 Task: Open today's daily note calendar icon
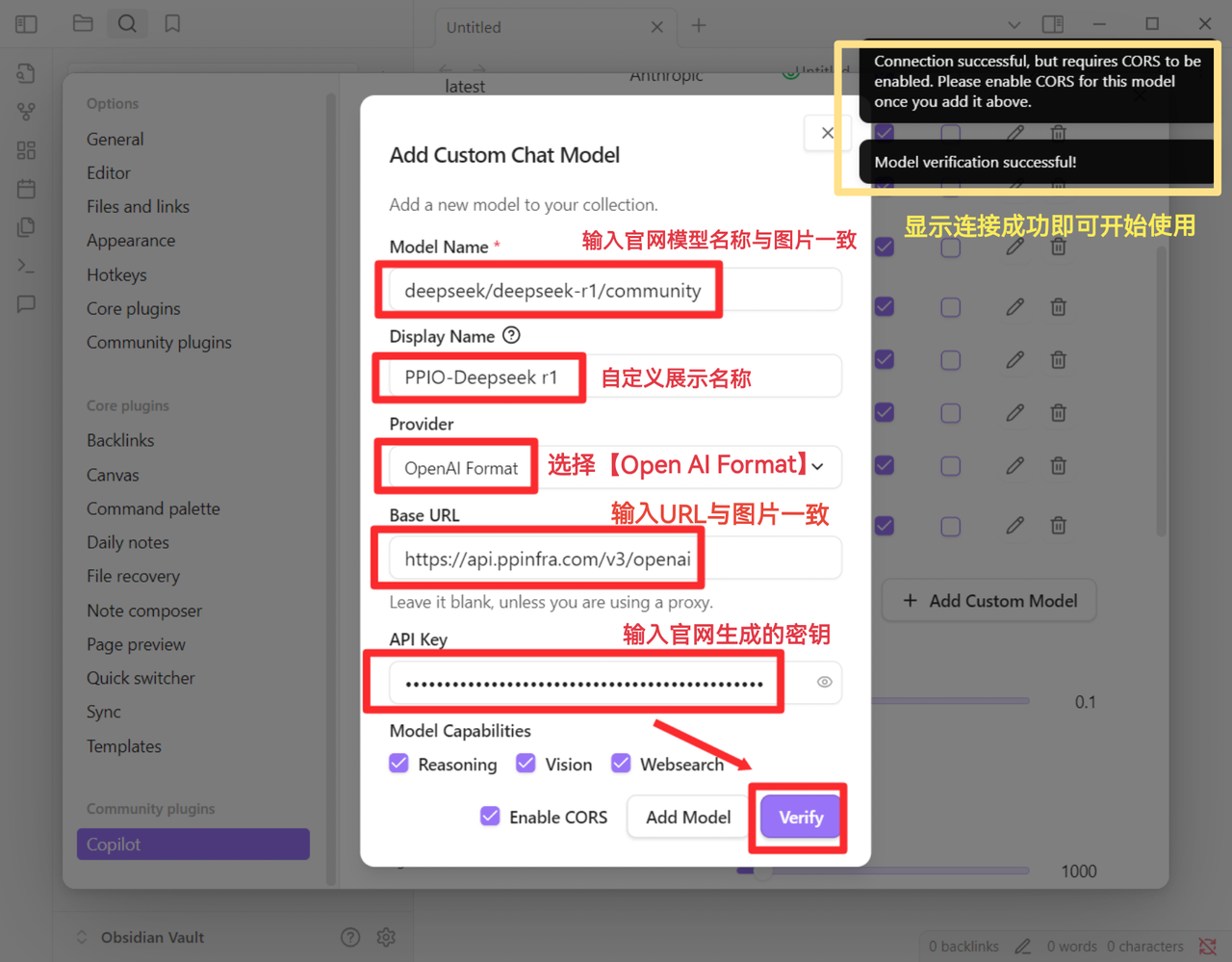coord(26,189)
